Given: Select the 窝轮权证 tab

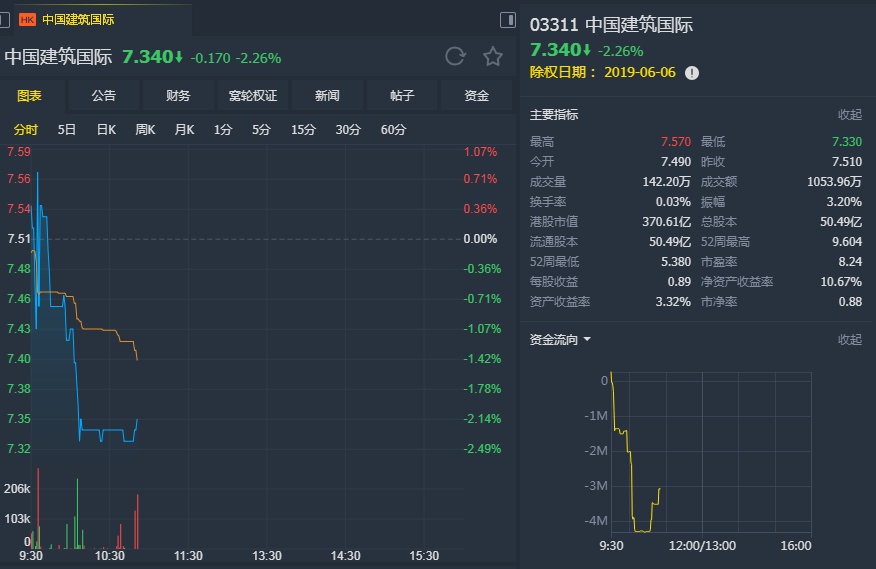Looking at the screenshot, I should (x=252, y=96).
